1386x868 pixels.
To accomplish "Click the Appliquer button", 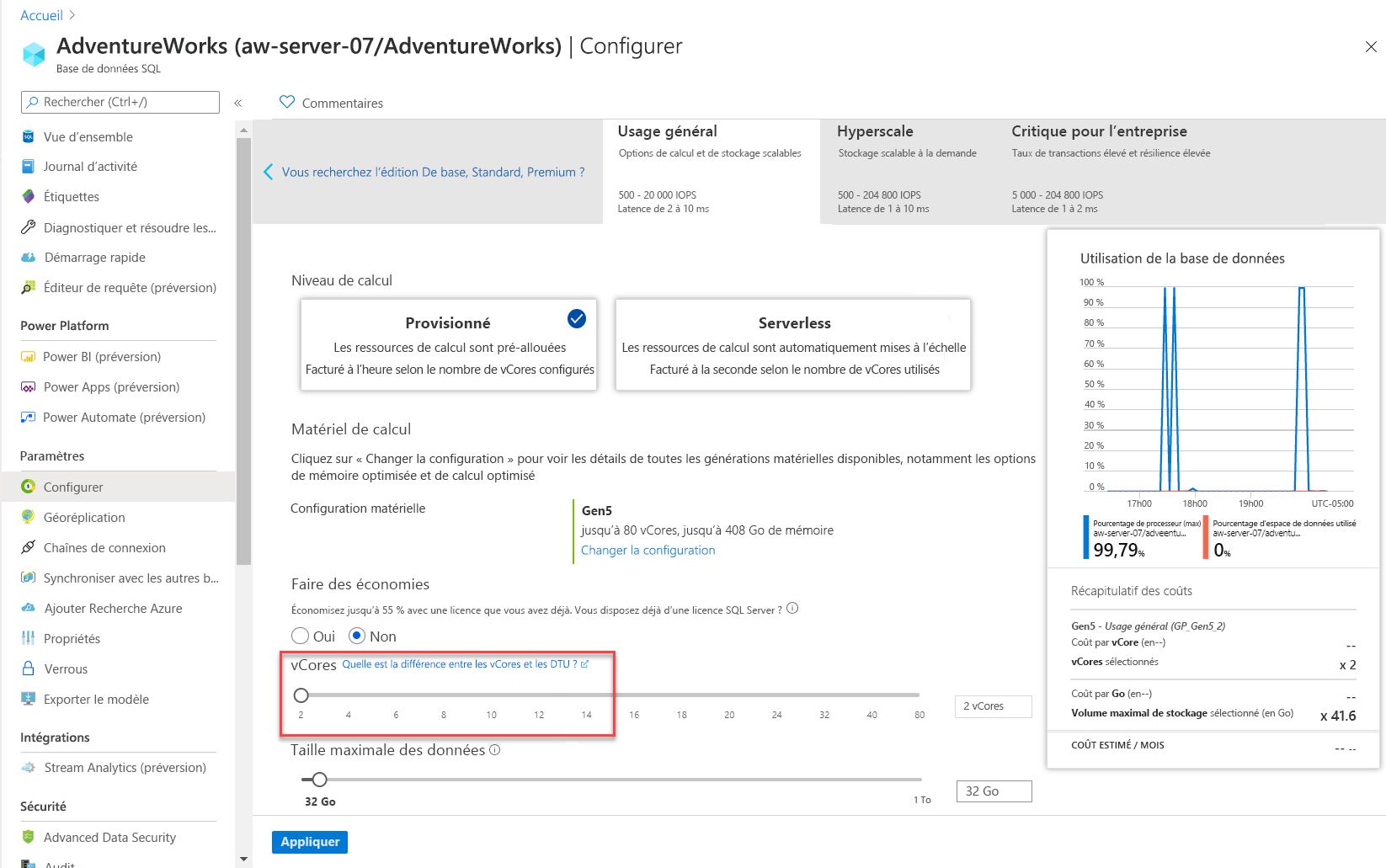I will tap(310, 842).
